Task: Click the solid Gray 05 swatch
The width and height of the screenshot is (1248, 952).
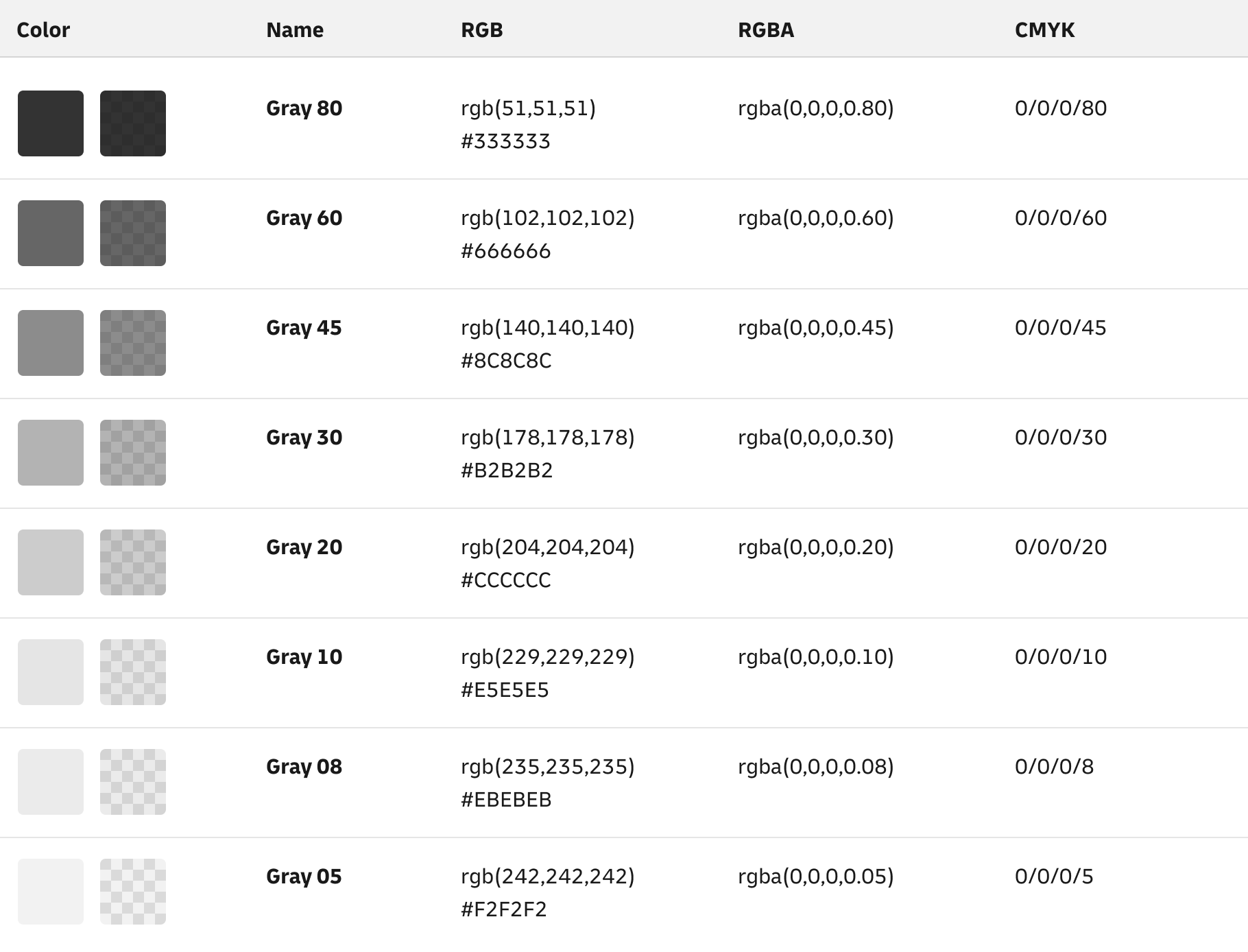Action: tap(51, 892)
